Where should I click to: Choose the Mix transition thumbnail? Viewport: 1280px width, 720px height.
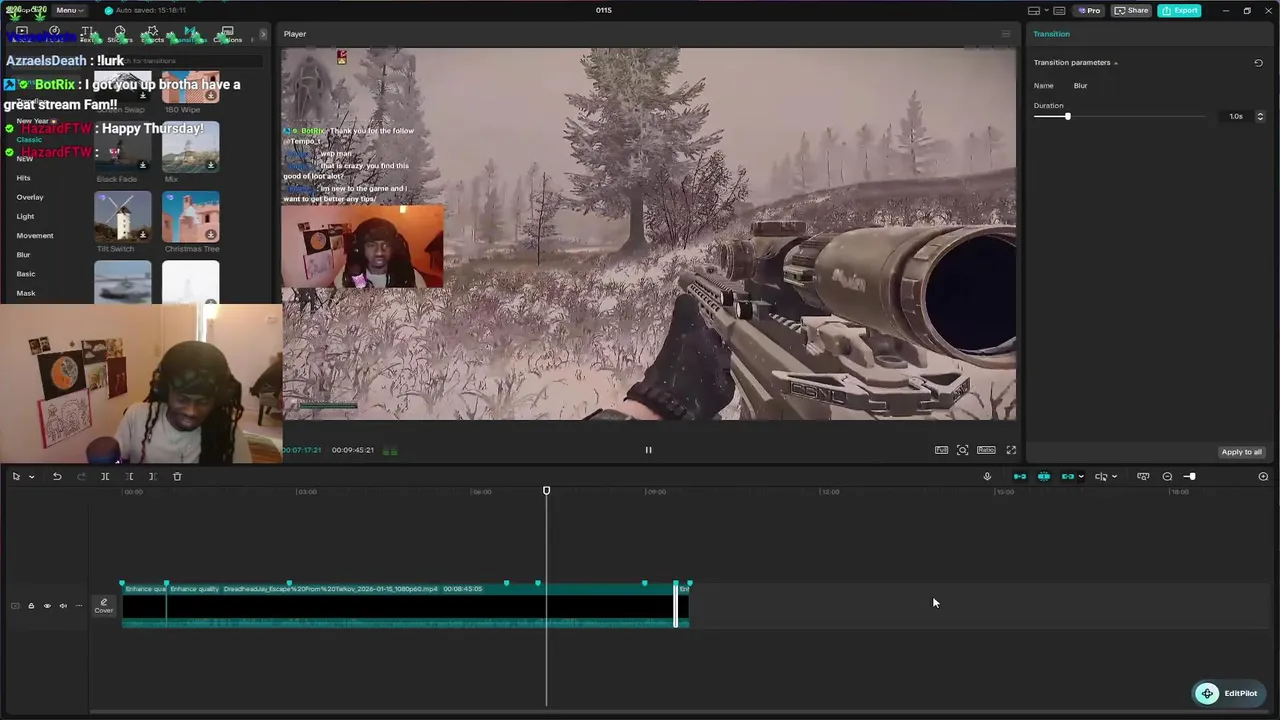190,147
